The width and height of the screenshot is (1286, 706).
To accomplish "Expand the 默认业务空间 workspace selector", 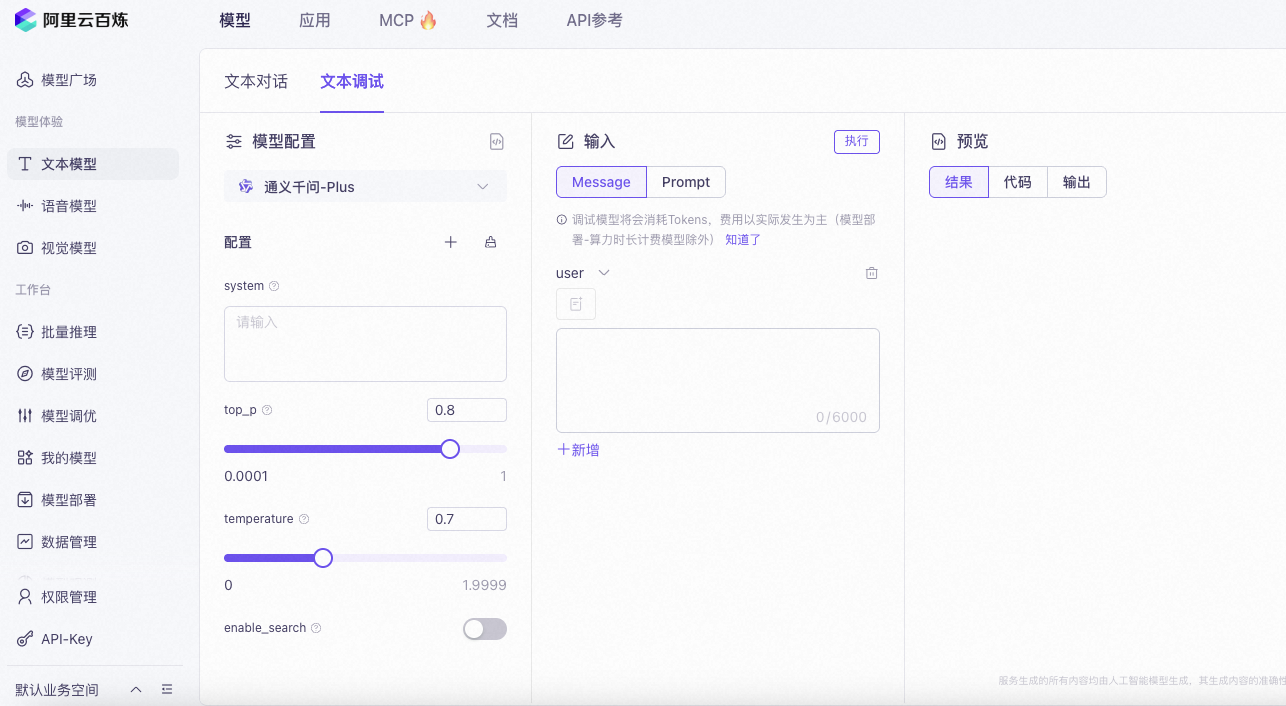I will 136,690.
